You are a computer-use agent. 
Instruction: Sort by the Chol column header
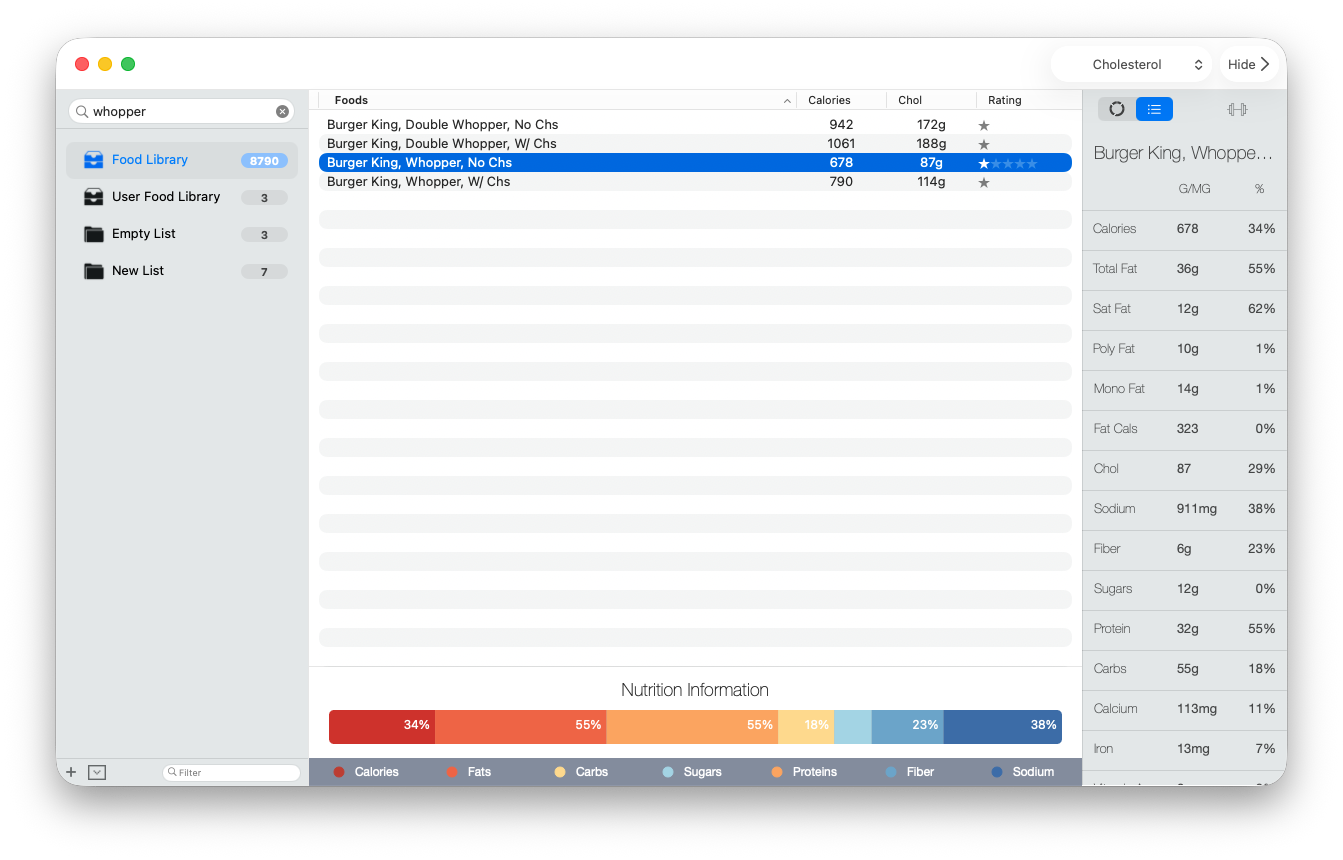(931, 100)
